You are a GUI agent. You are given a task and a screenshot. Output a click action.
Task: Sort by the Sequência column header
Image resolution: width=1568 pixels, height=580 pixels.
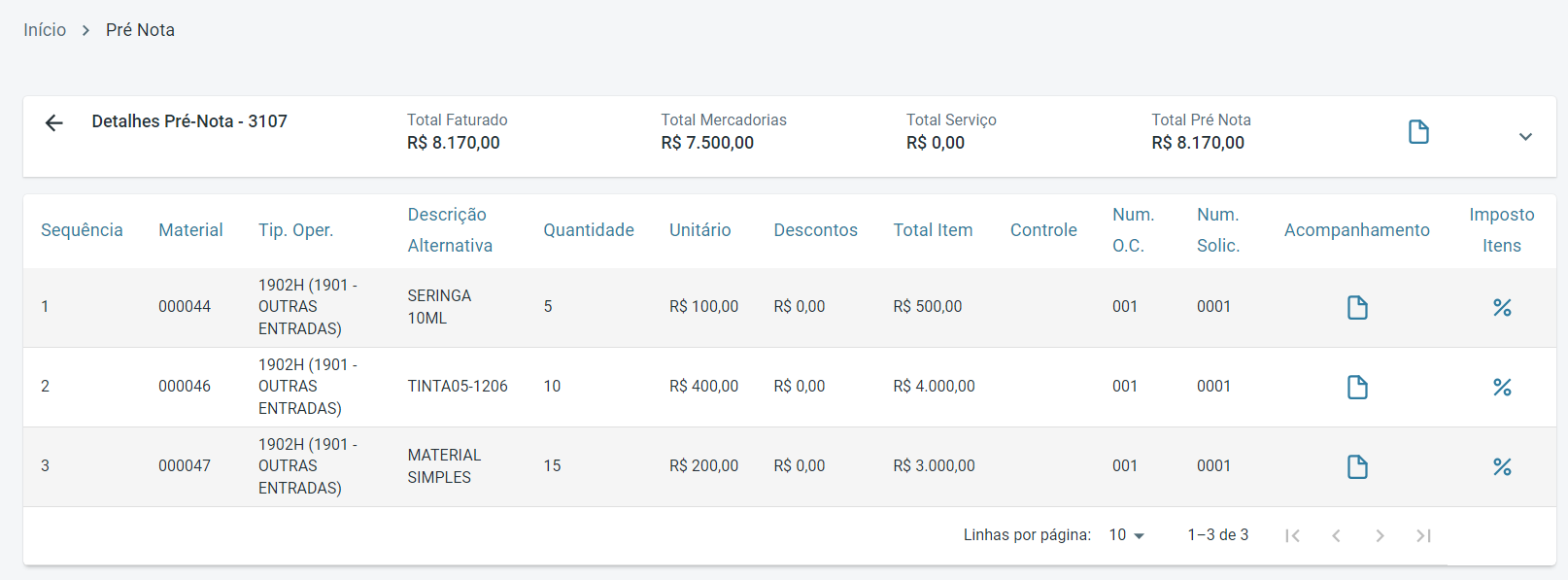[82, 230]
